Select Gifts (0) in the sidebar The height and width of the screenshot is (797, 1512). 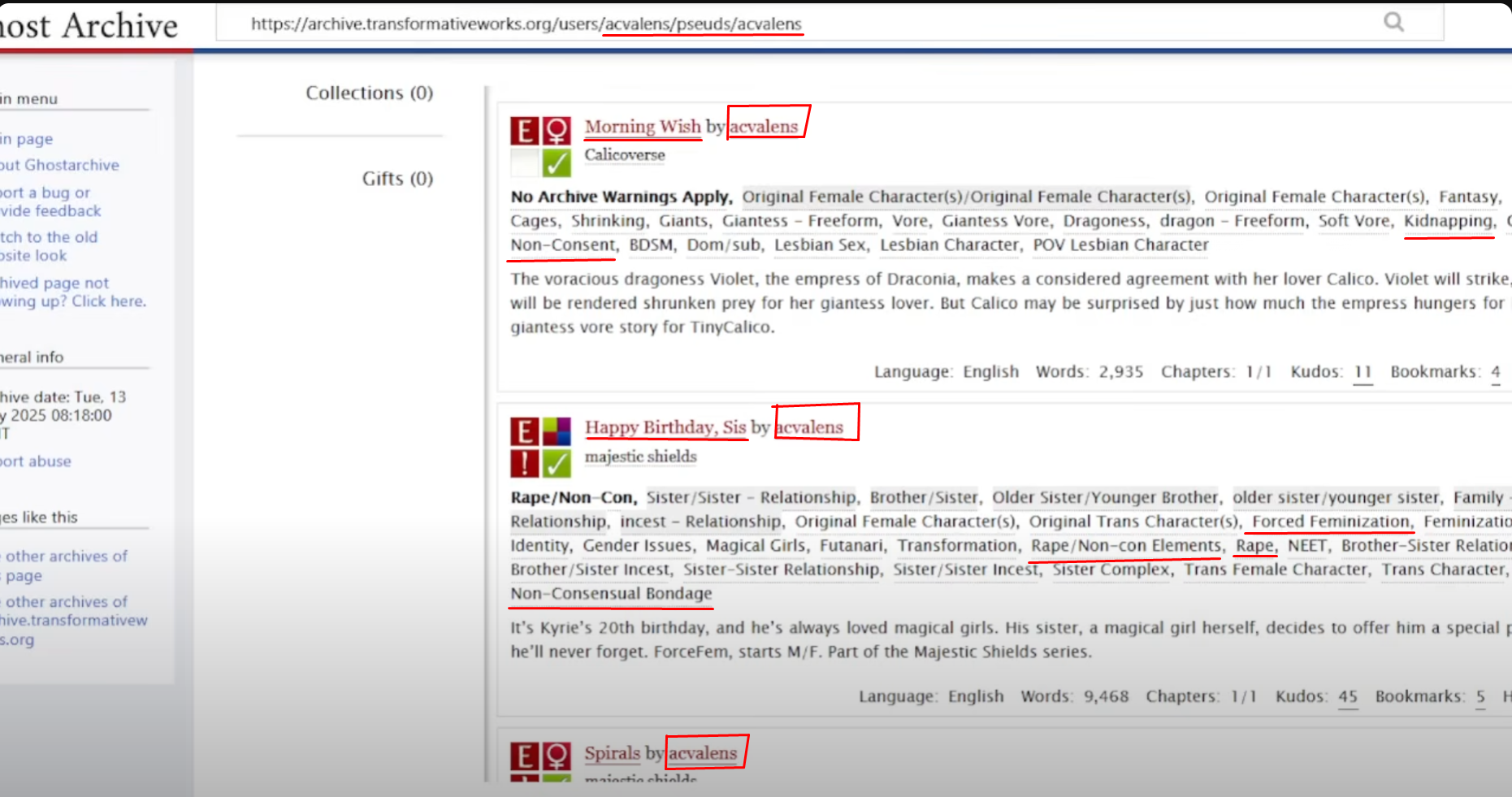(x=398, y=178)
